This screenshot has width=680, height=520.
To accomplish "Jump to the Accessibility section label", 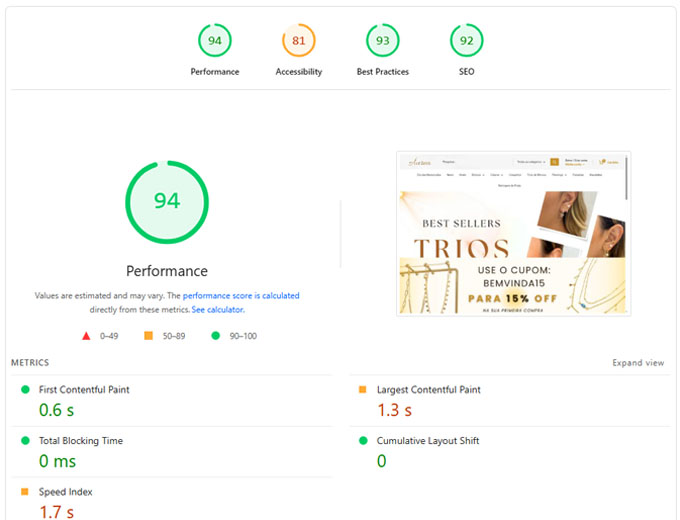I will [298, 72].
